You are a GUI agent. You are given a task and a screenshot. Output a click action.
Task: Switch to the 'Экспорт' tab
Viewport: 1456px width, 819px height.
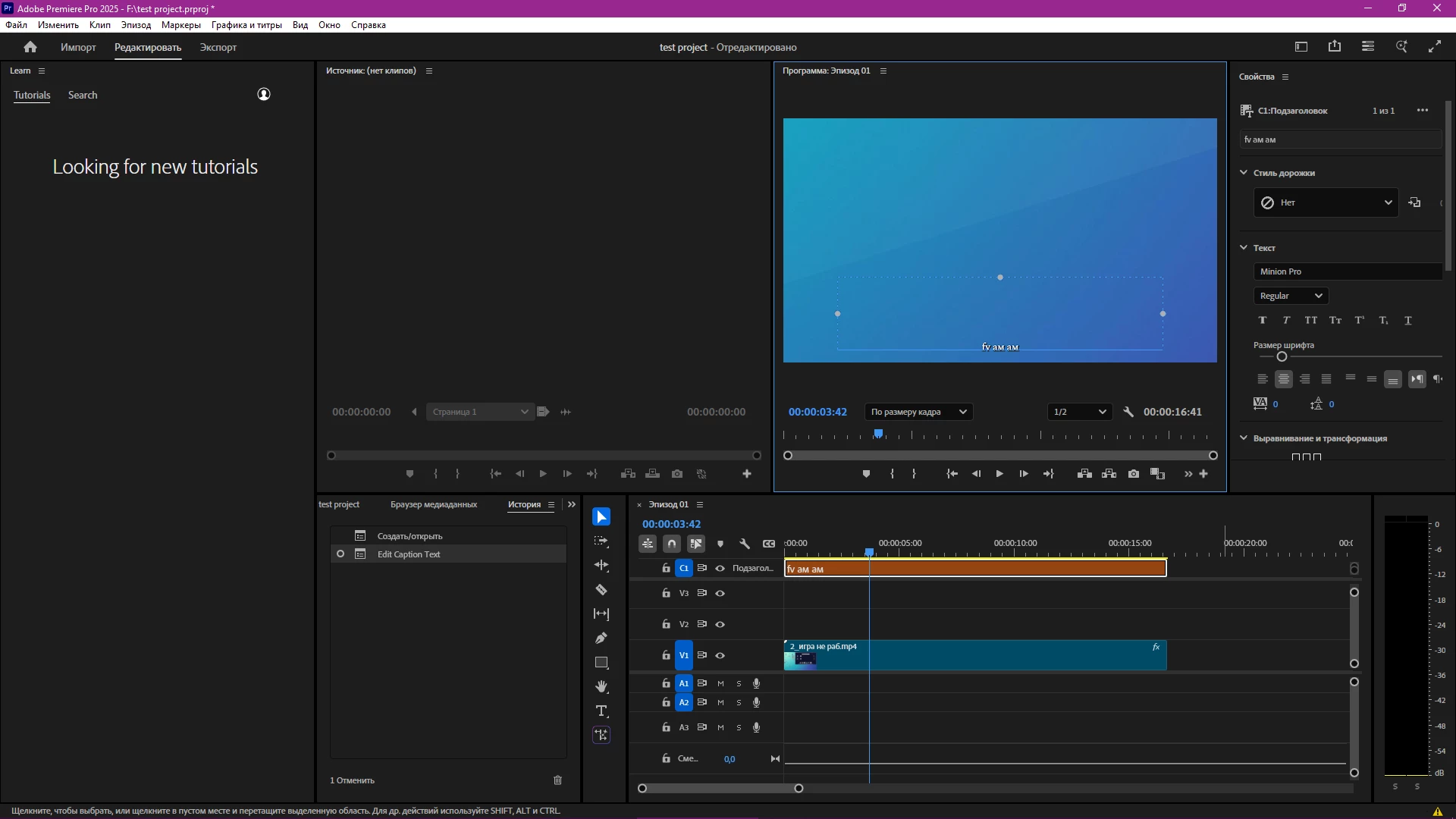click(x=218, y=47)
